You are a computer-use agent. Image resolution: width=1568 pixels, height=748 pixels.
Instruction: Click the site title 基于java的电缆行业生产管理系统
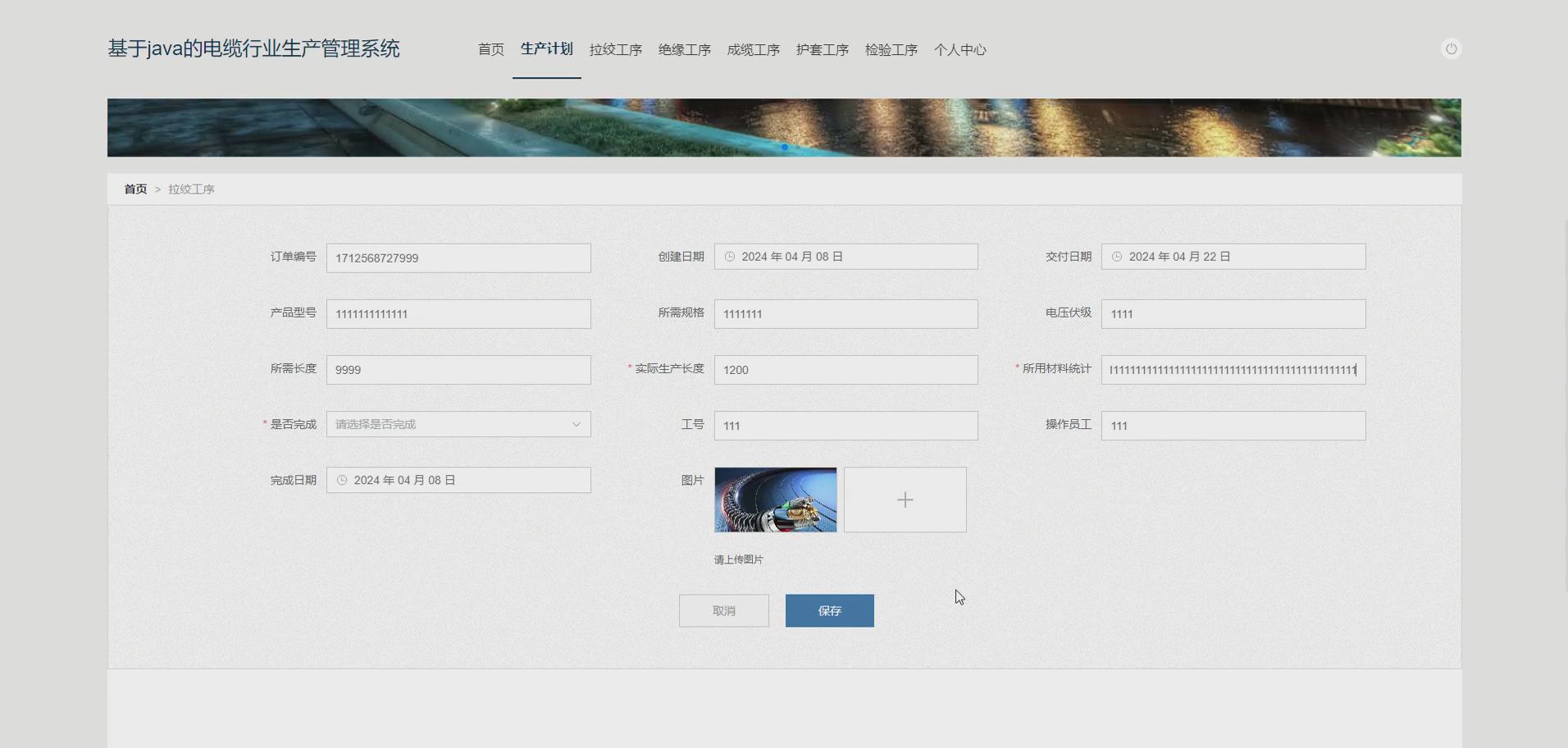coord(253,49)
